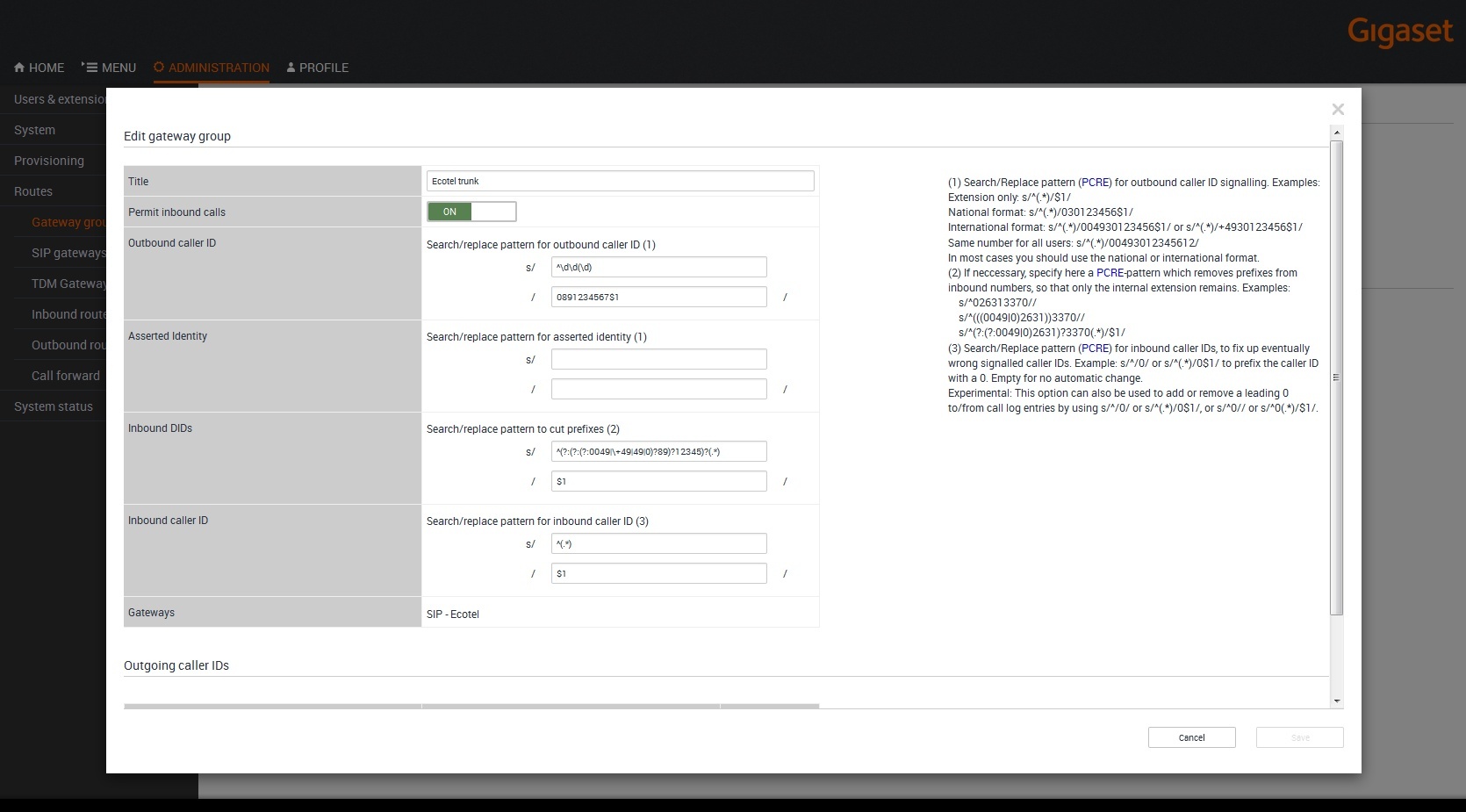Edit the Title field containing Ecotel trunk
The image size is (1466, 812).
click(621, 181)
